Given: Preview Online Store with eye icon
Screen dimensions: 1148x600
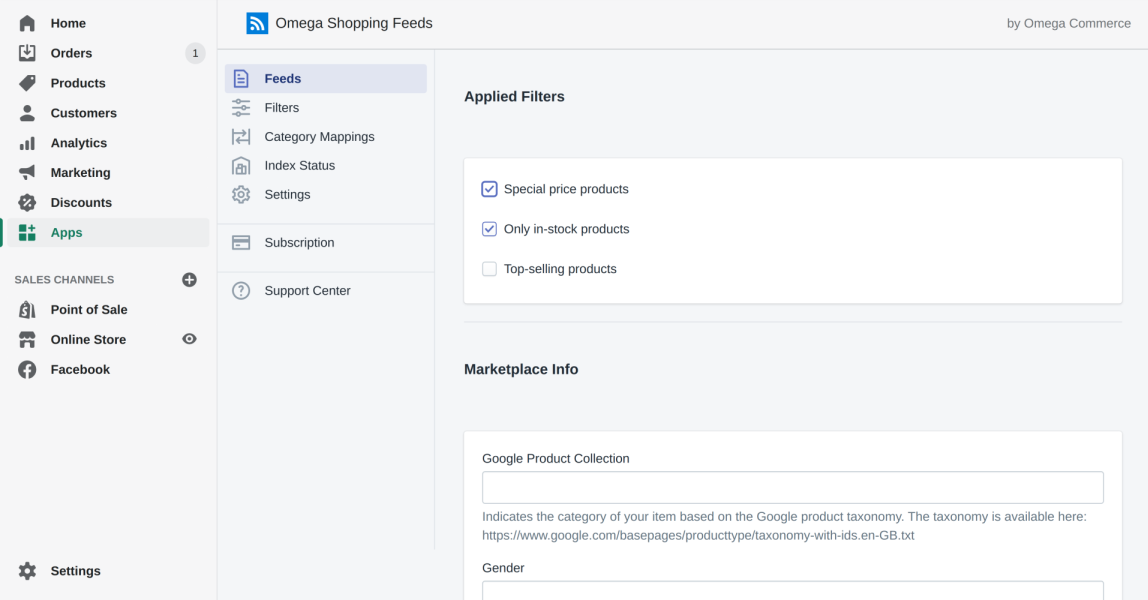Looking at the screenshot, I should click(189, 339).
